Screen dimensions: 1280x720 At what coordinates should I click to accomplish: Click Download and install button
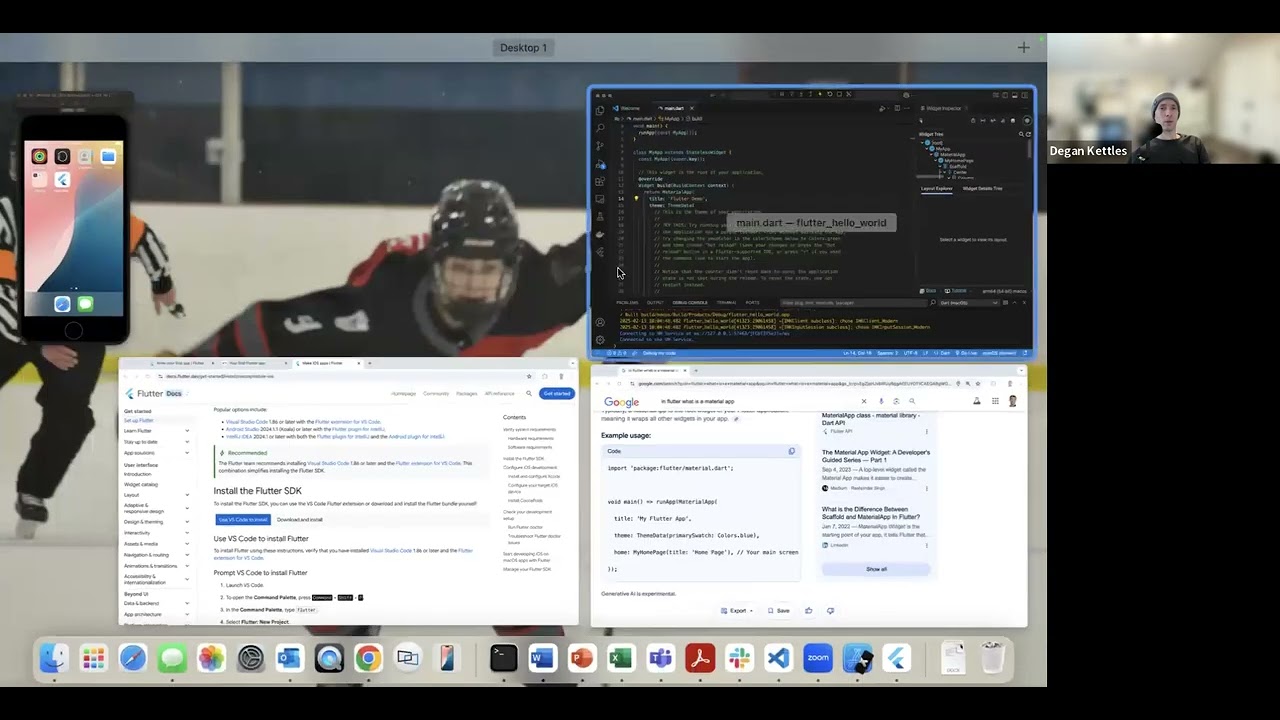coord(299,519)
